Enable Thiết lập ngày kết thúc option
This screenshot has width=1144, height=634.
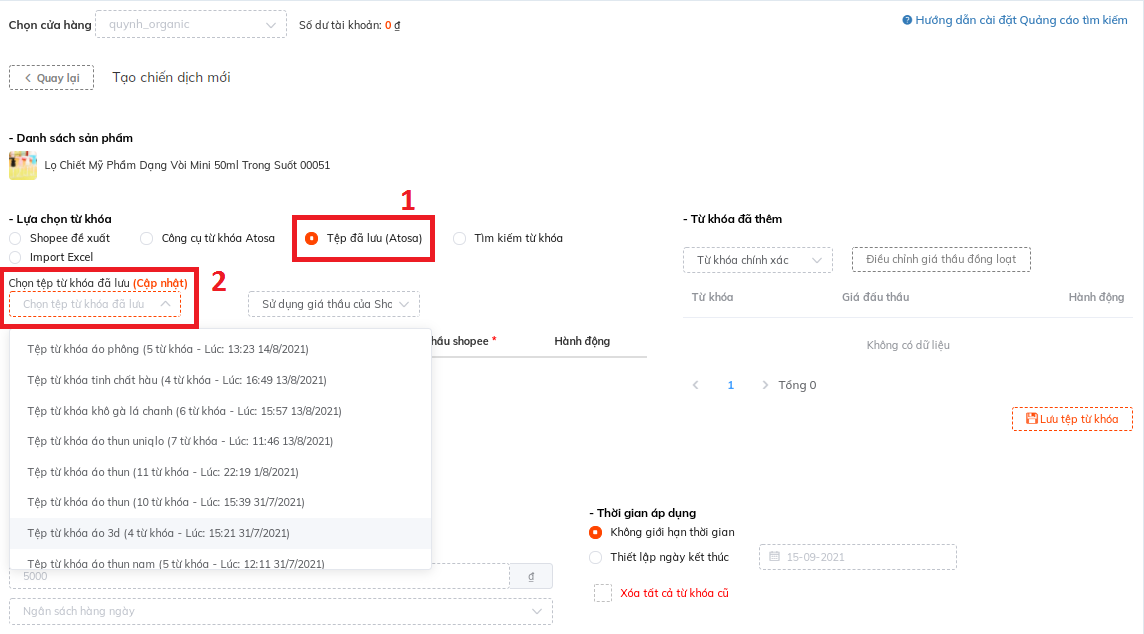[x=596, y=557]
